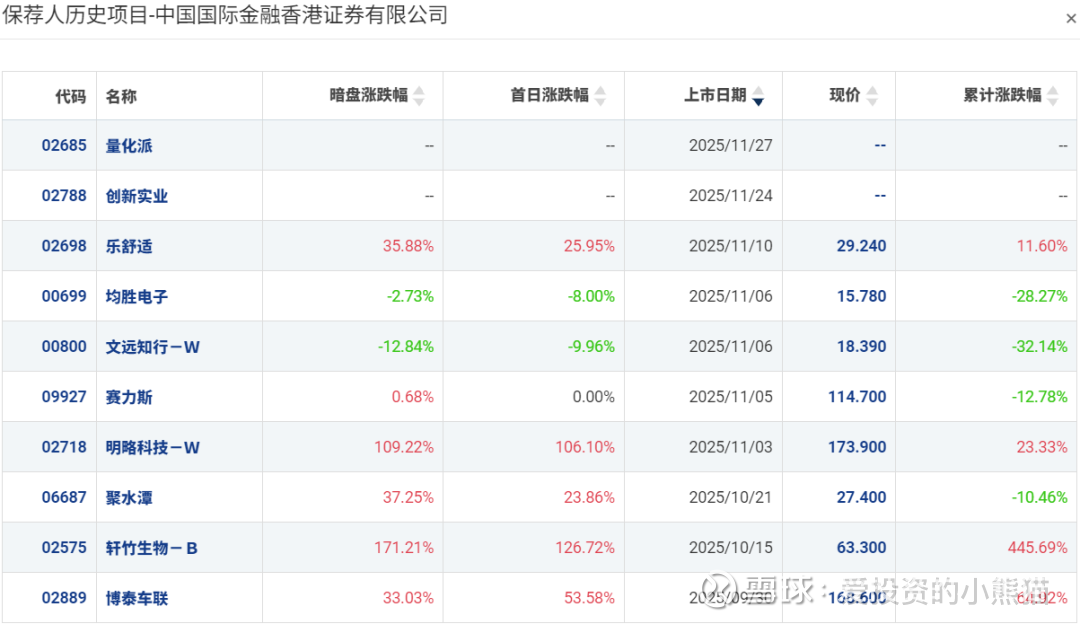
Task: Select the 109.22% grey market value
Action: click(x=404, y=447)
